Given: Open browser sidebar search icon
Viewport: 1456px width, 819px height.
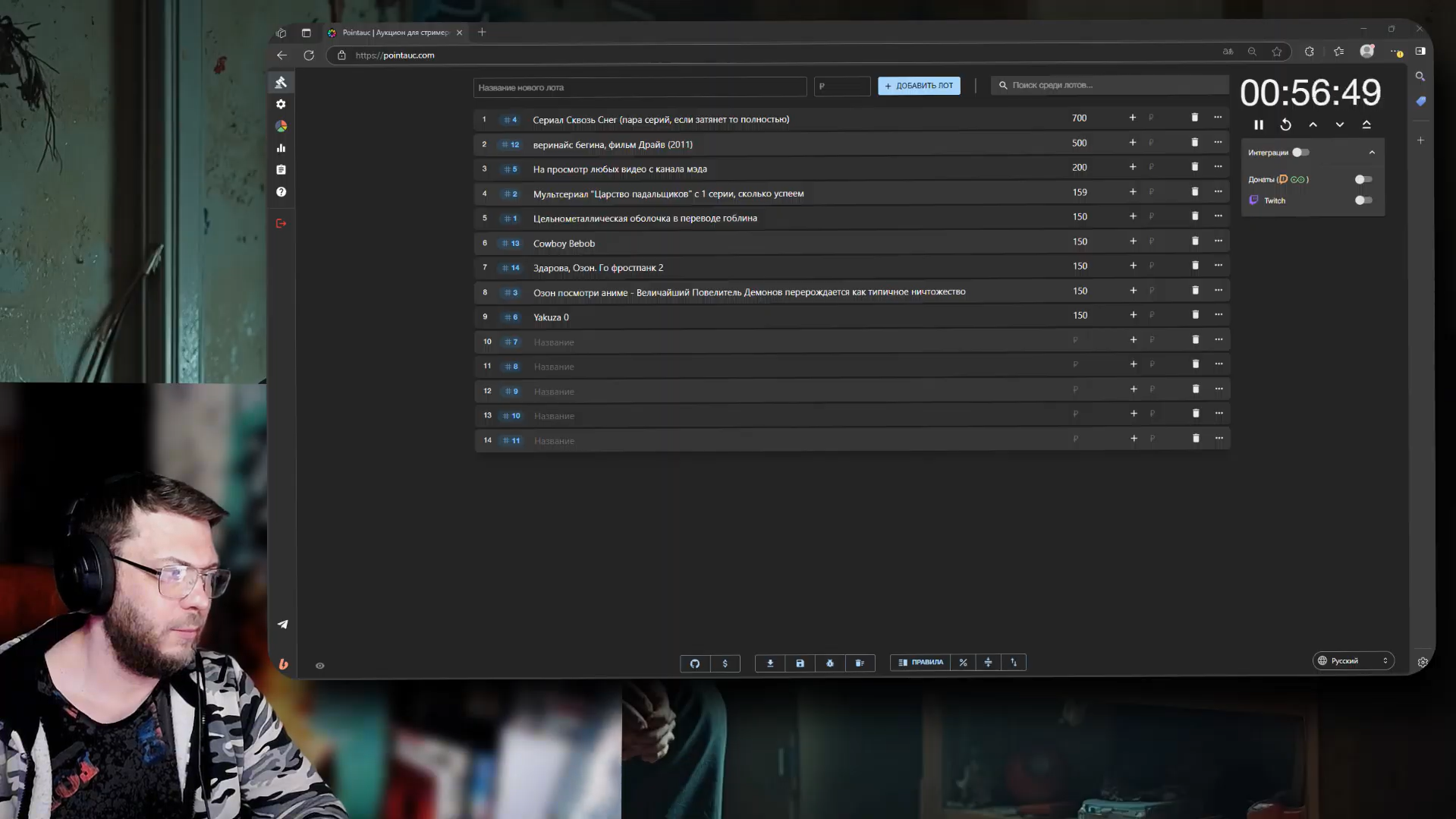Looking at the screenshot, I should pos(1420,76).
